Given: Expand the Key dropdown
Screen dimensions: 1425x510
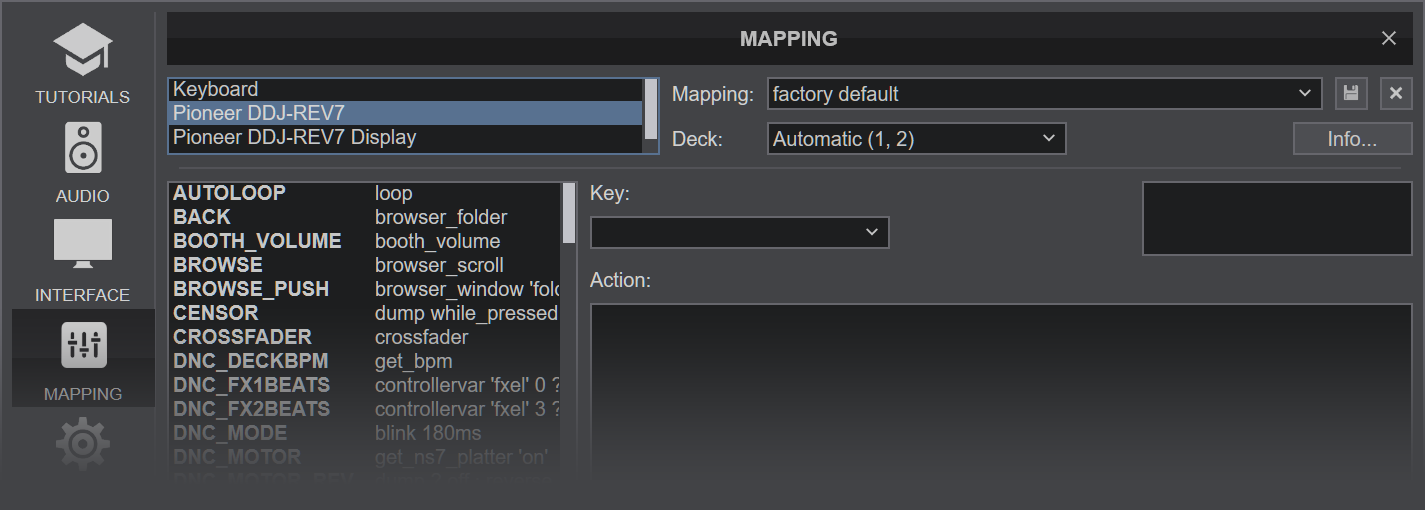Looking at the screenshot, I should coord(739,232).
